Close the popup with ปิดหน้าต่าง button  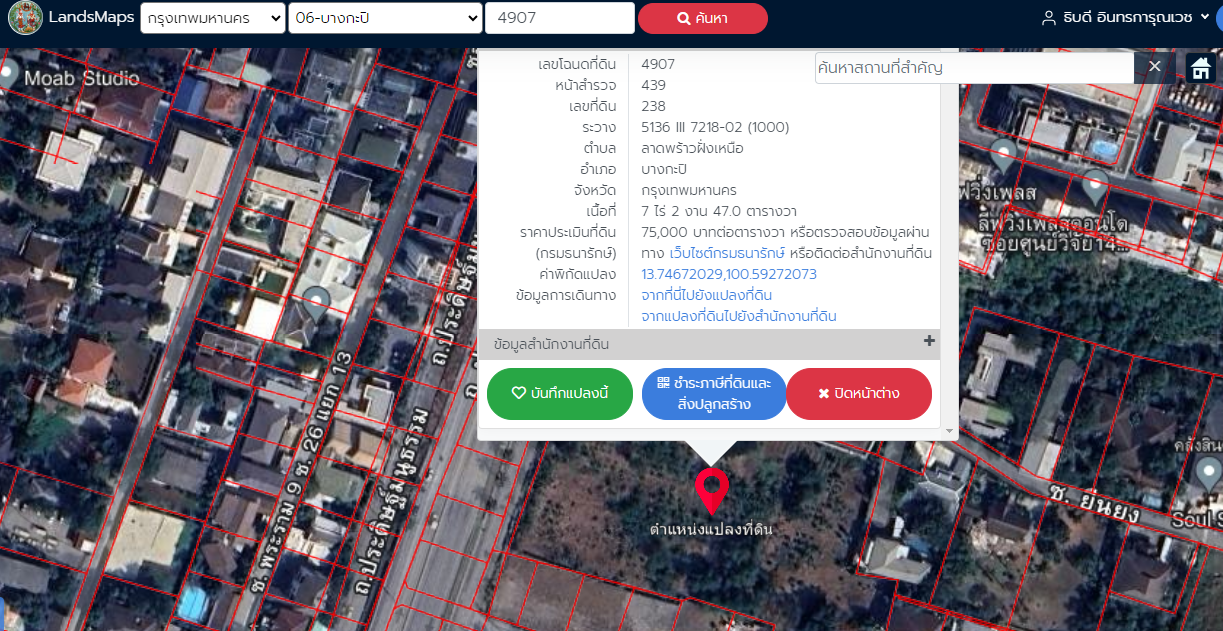pyautogui.click(x=858, y=394)
